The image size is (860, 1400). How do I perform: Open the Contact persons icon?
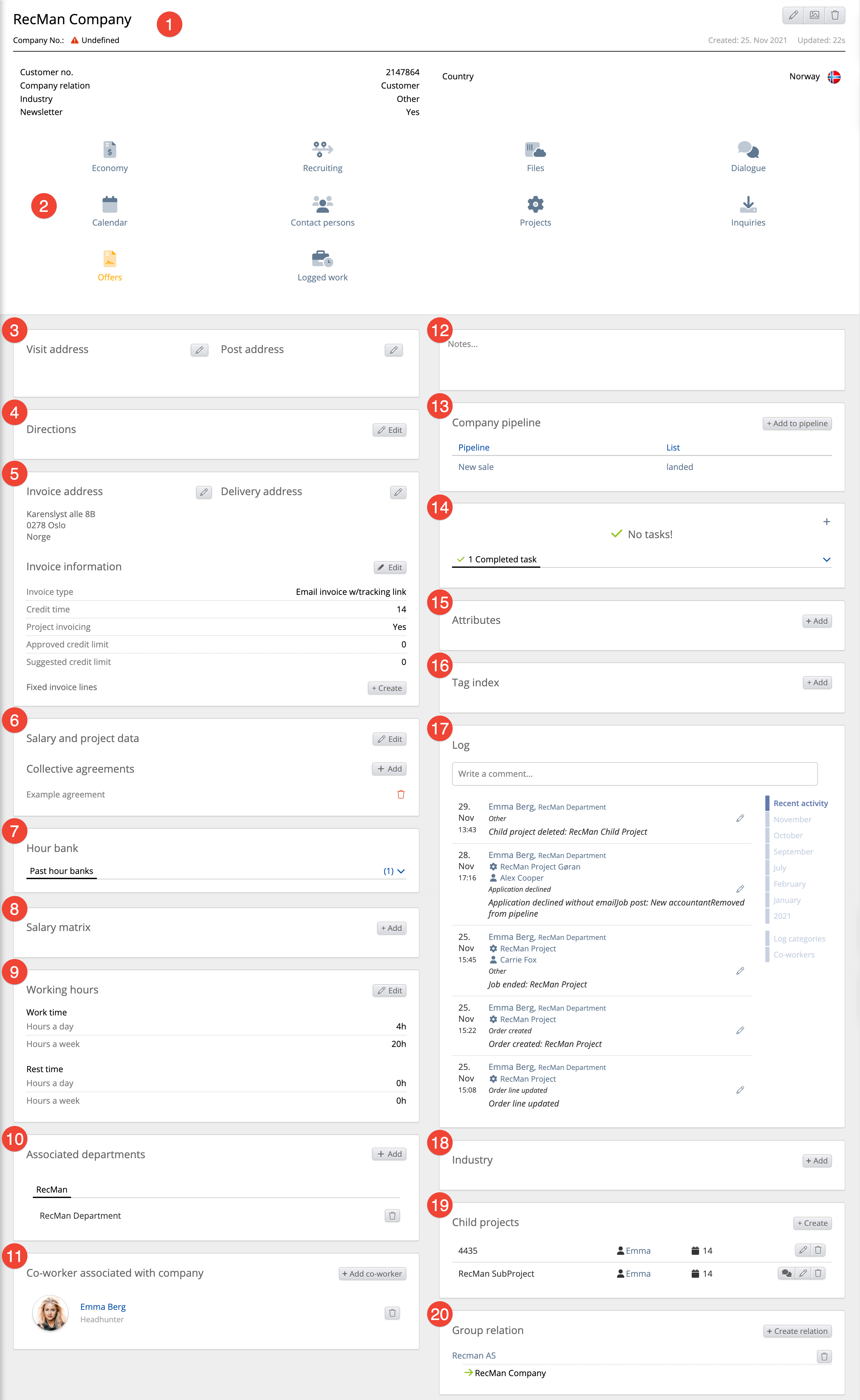pos(323,204)
